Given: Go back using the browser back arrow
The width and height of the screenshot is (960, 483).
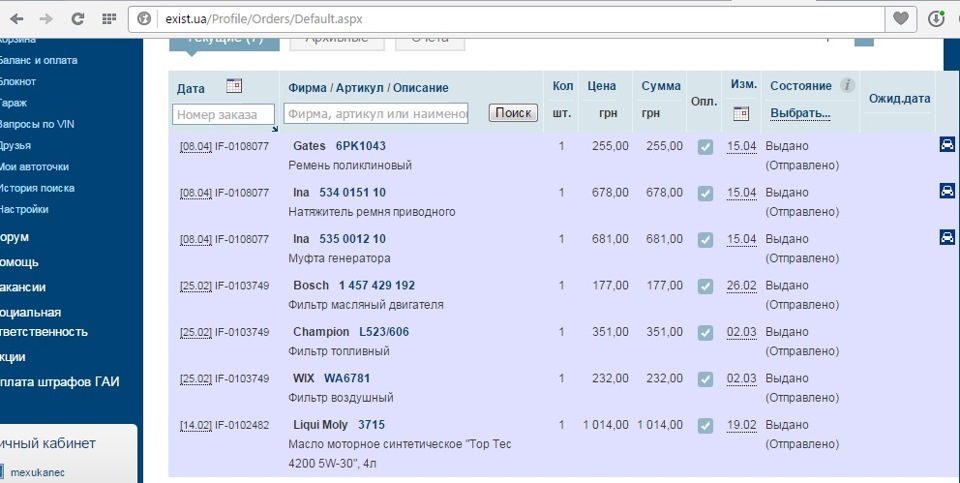Looking at the screenshot, I should pyautogui.click(x=17, y=19).
